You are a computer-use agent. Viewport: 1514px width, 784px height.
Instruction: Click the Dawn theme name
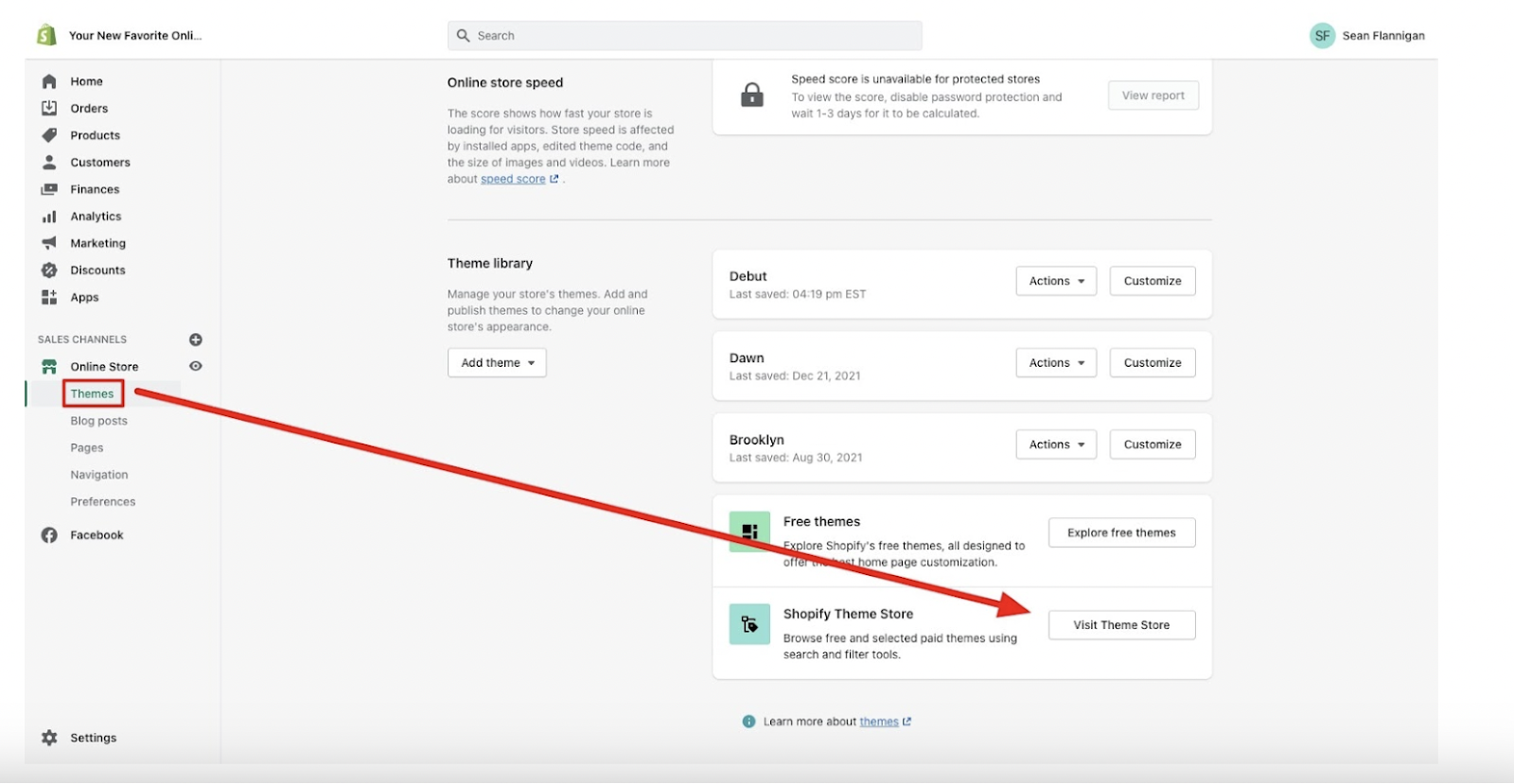[x=747, y=358]
